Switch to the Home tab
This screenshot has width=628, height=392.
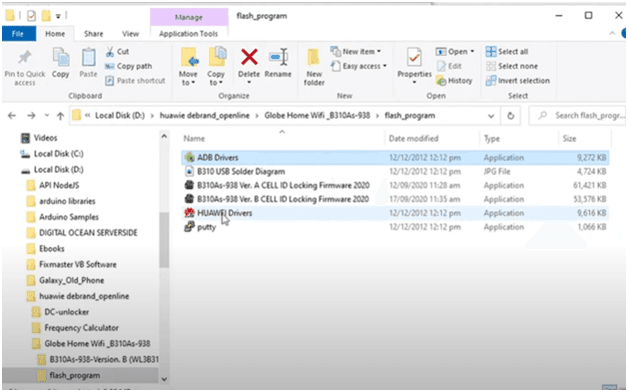point(55,34)
